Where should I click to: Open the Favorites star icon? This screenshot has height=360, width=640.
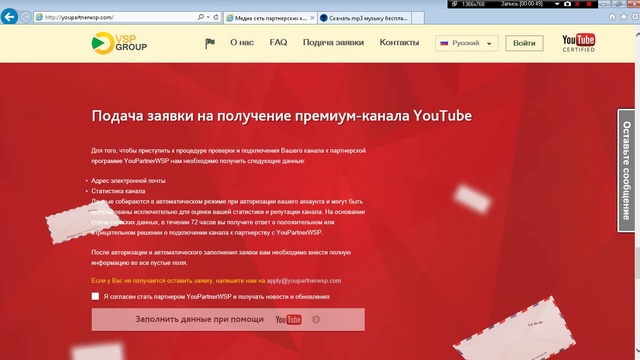[624, 17]
